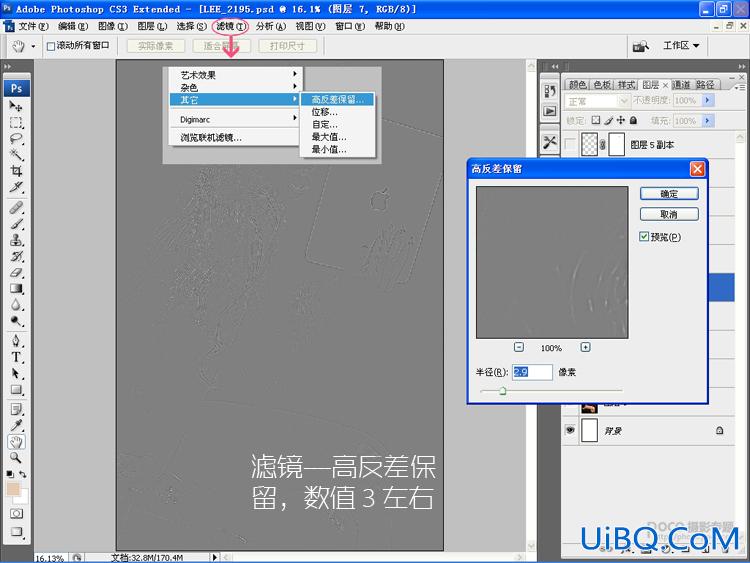Viewport: 750px width, 563px height.
Task: Open the tool preset picker arrow
Action: click(x=33, y=46)
